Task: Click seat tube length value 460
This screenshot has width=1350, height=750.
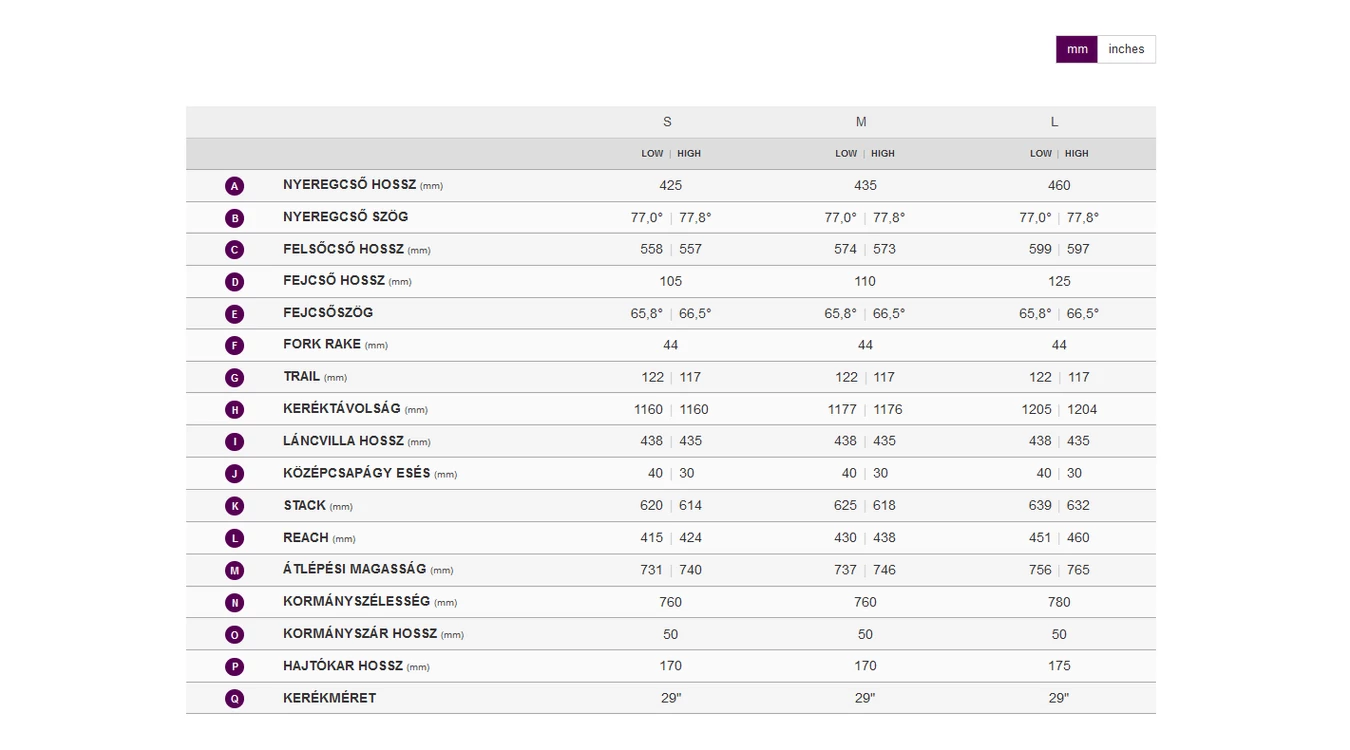Action: click(1059, 185)
